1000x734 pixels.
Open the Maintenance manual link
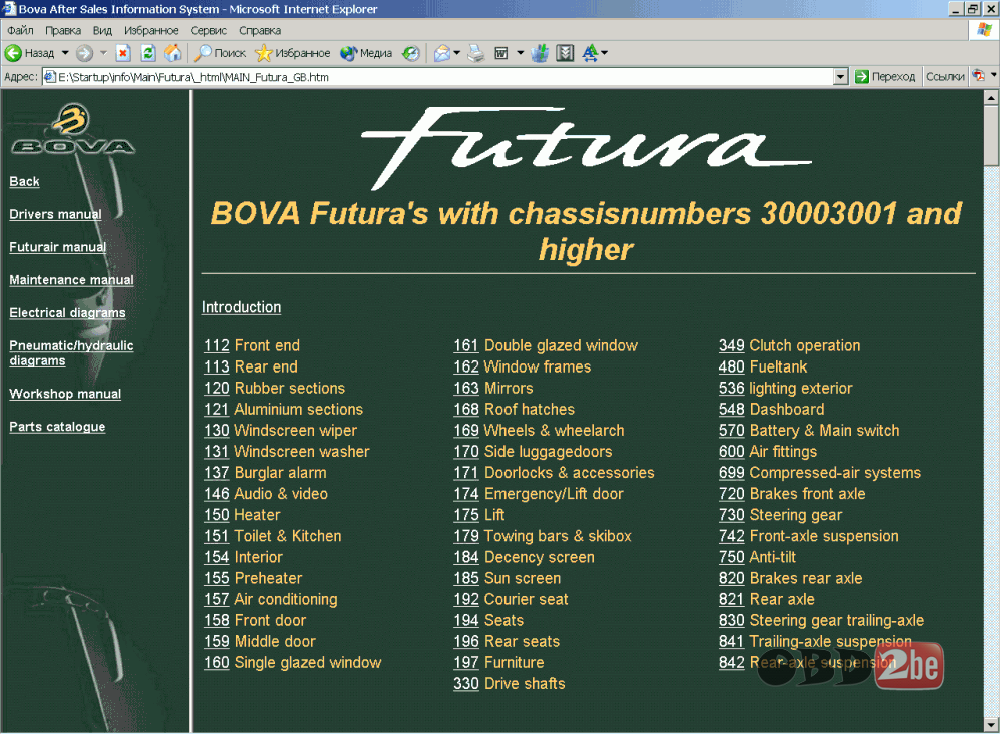coord(71,280)
